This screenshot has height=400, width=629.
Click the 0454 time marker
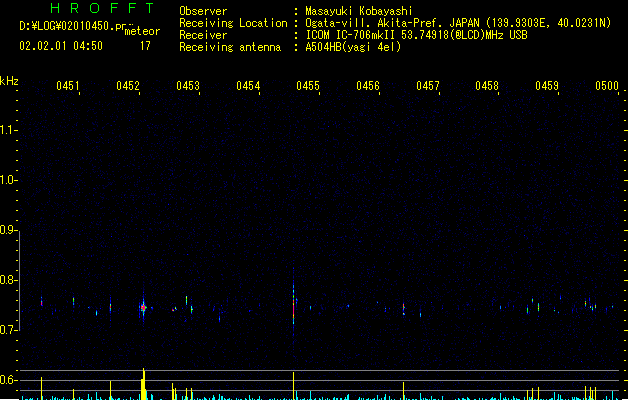tap(248, 86)
